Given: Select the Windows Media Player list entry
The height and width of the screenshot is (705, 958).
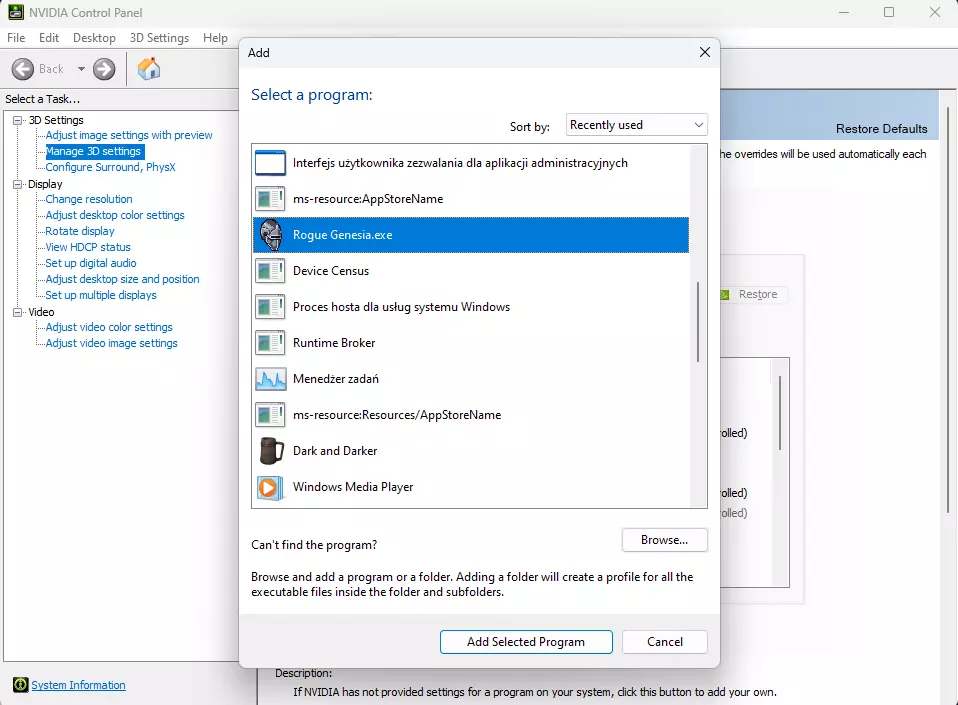Looking at the screenshot, I should pos(471,487).
